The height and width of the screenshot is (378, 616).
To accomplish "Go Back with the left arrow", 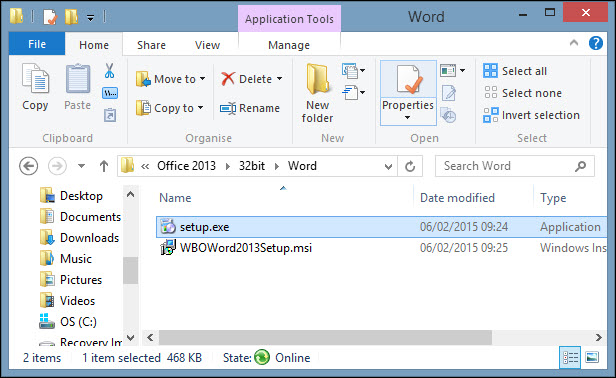I will click(29, 166).
